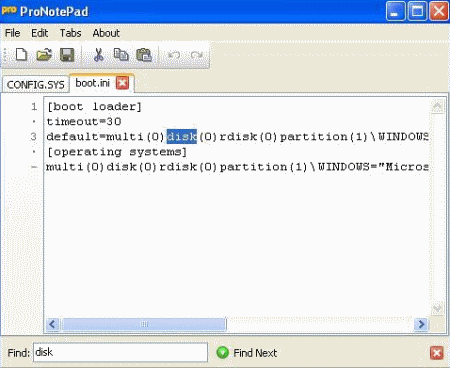Screen dimensions: 450x368
Task: Maximize the ProNotePad window
Action: tap(417, 11)
